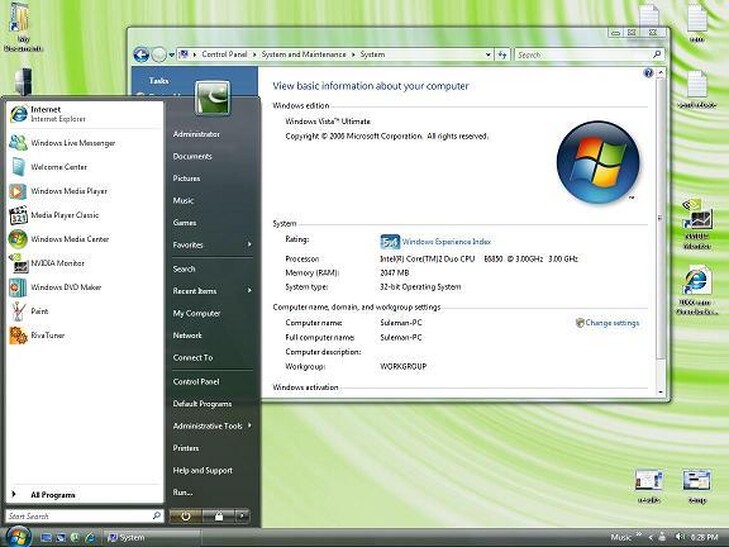The width and height of the screenshot is (729, 547).
Task: Click the refresh button beside address bar
Action: point(502,55)
